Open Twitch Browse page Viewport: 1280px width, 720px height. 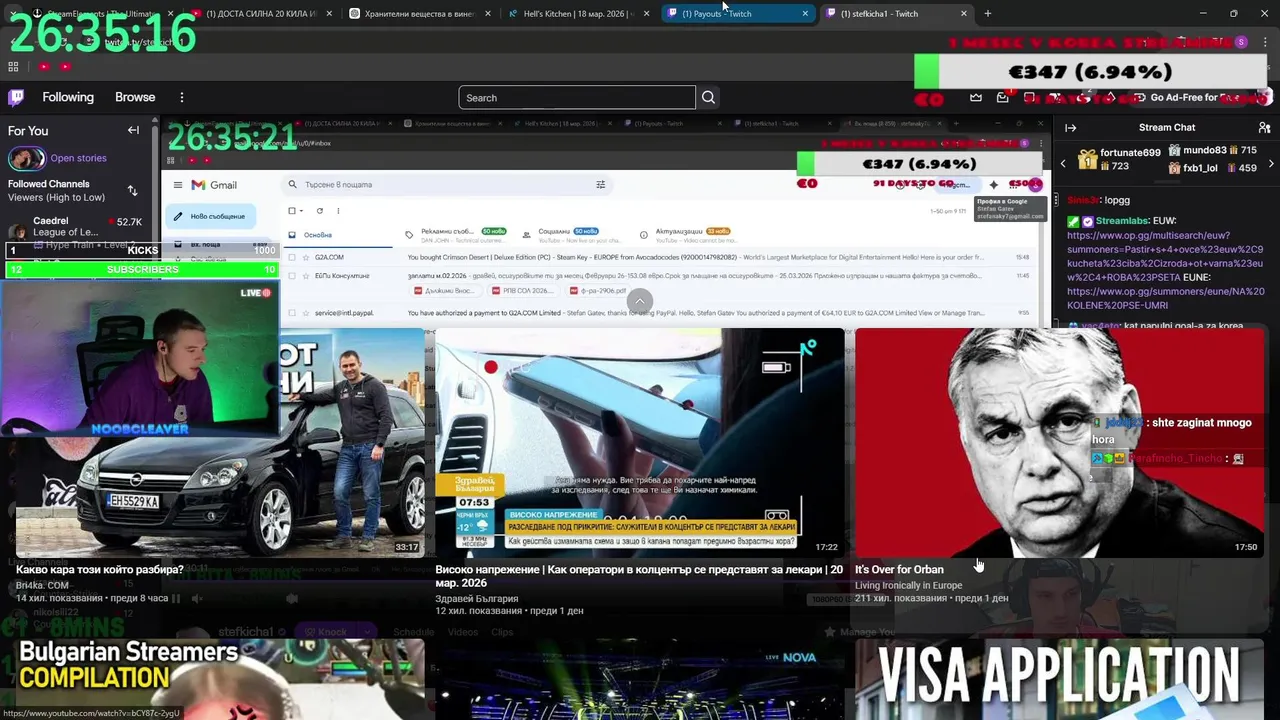[x=135, y=98]
